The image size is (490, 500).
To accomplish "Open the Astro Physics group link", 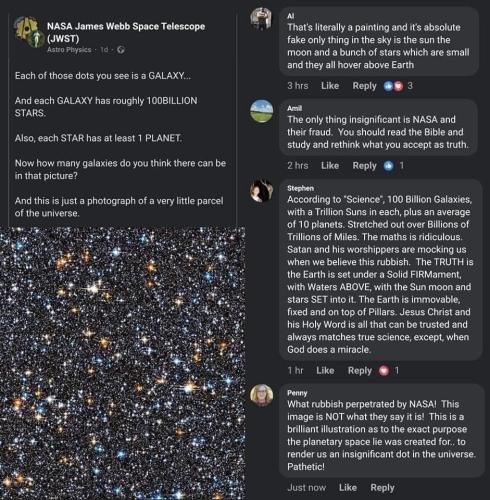I will pos(69,50).
